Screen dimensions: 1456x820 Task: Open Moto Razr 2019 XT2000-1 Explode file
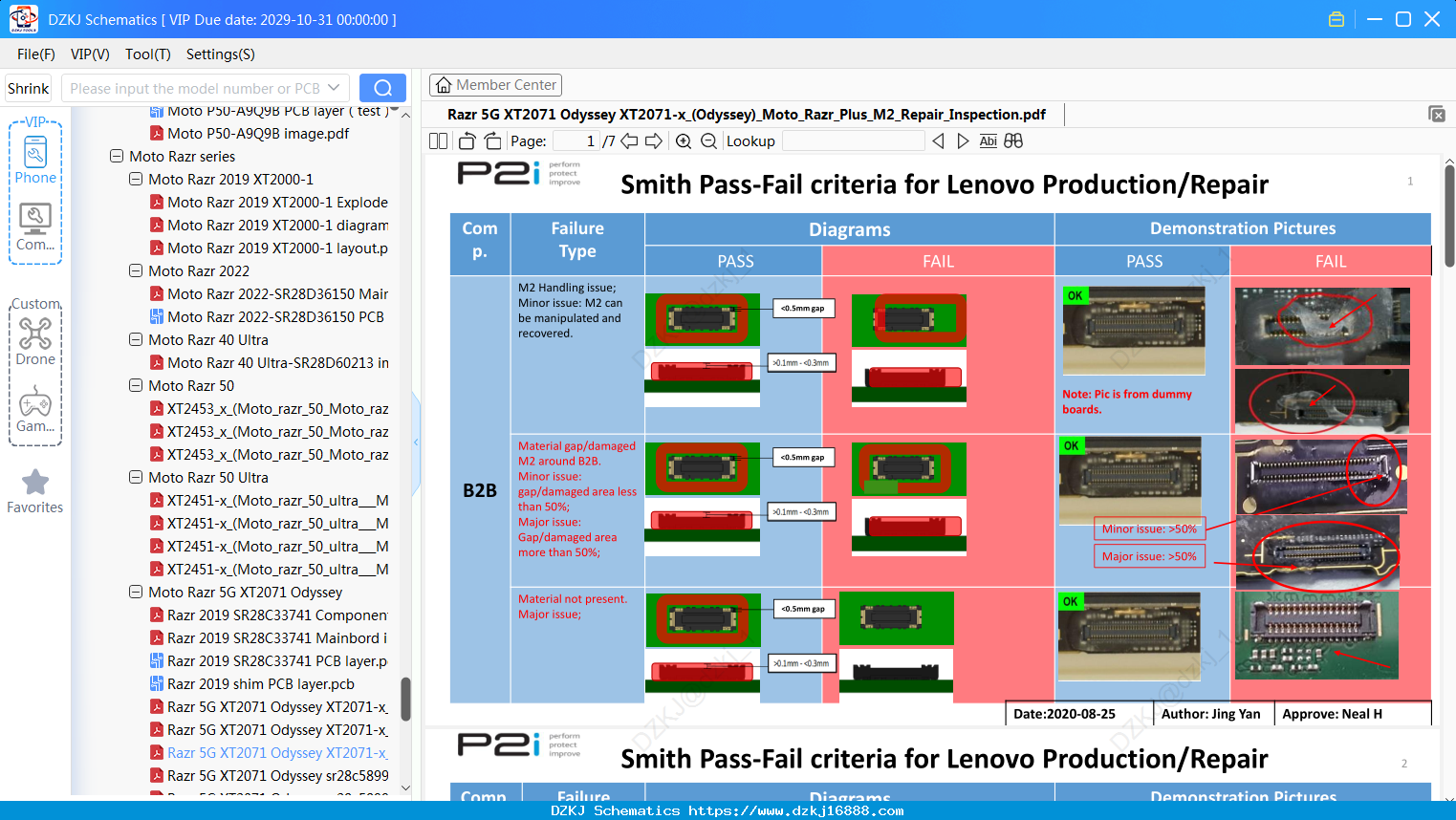pos(269,203)
